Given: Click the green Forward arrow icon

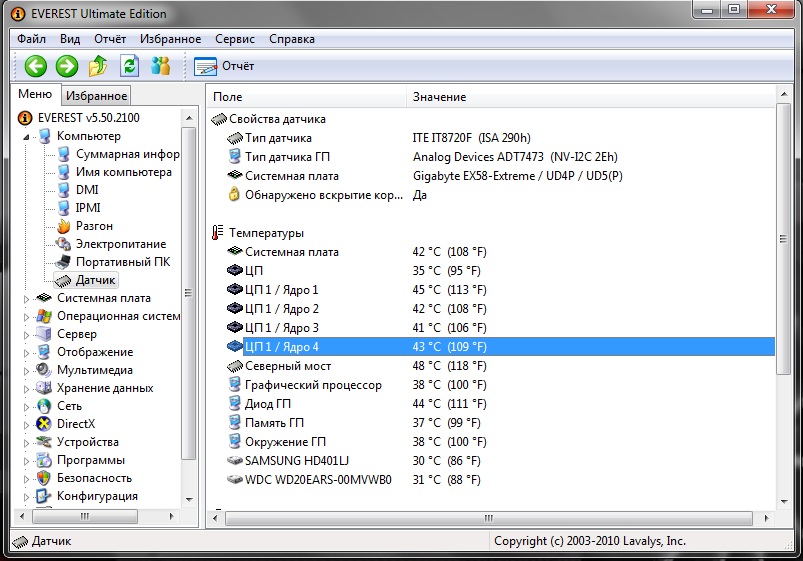Looking at the screenshot, I should (x=67, y=66).
